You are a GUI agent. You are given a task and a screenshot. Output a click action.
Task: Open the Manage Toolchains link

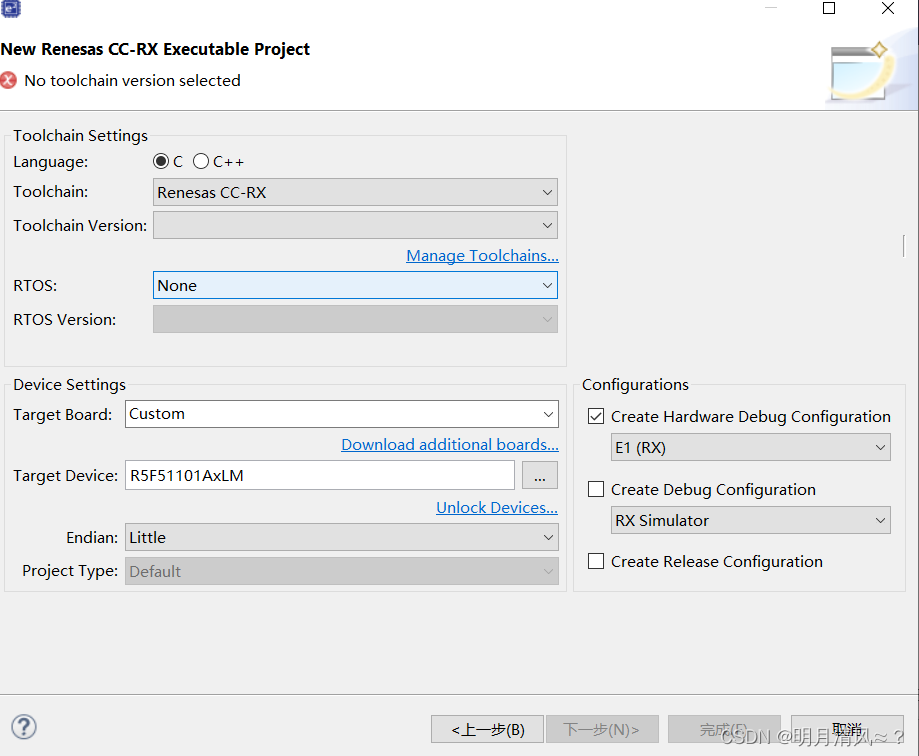coord(482,256)
